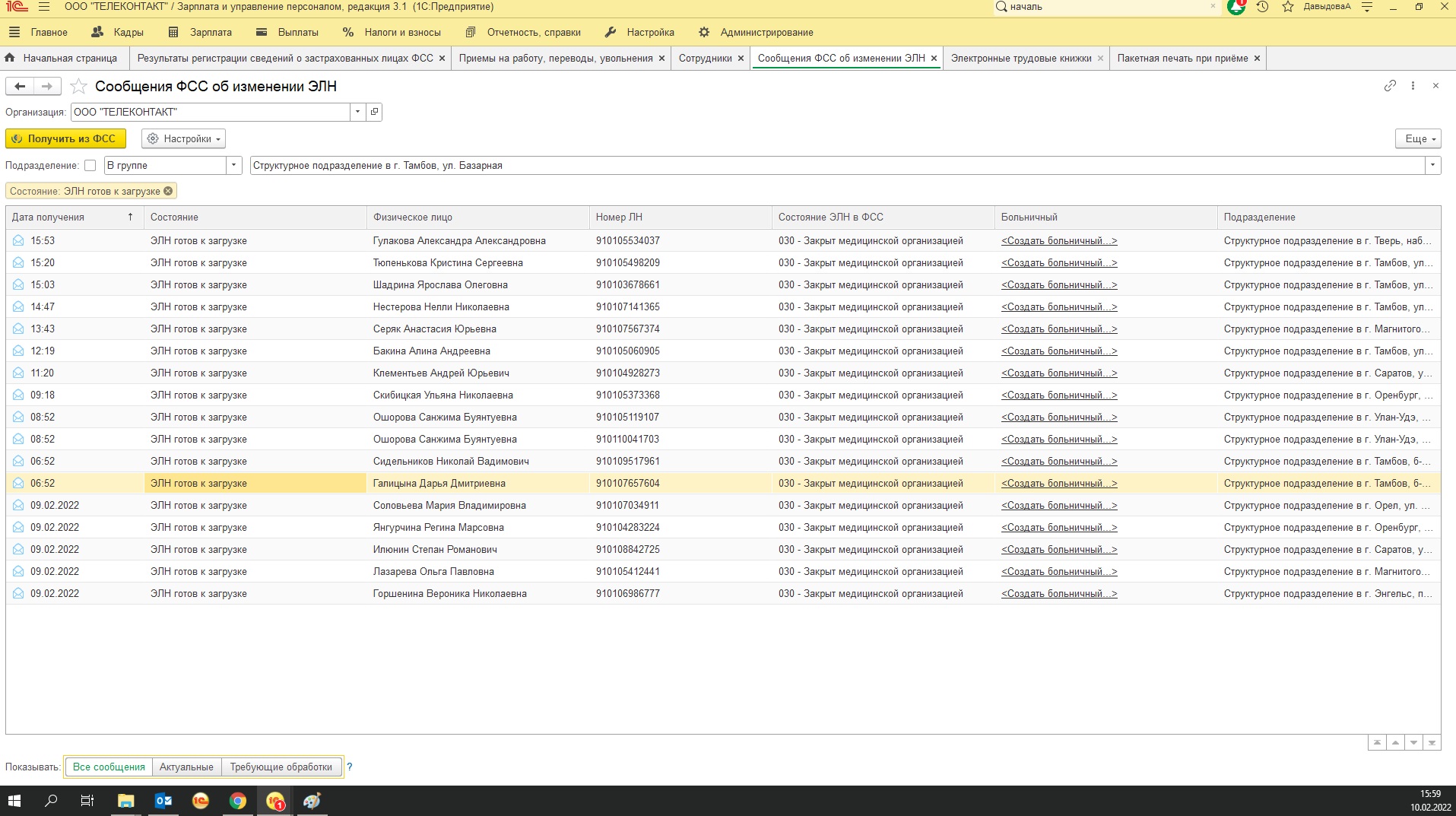
Task: Open Chrome from taskbar
Action: pos(238,801)
